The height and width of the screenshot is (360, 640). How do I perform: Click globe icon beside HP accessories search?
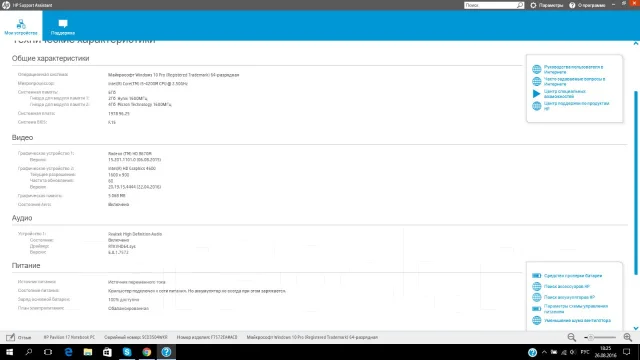click(x=536, y=287)
